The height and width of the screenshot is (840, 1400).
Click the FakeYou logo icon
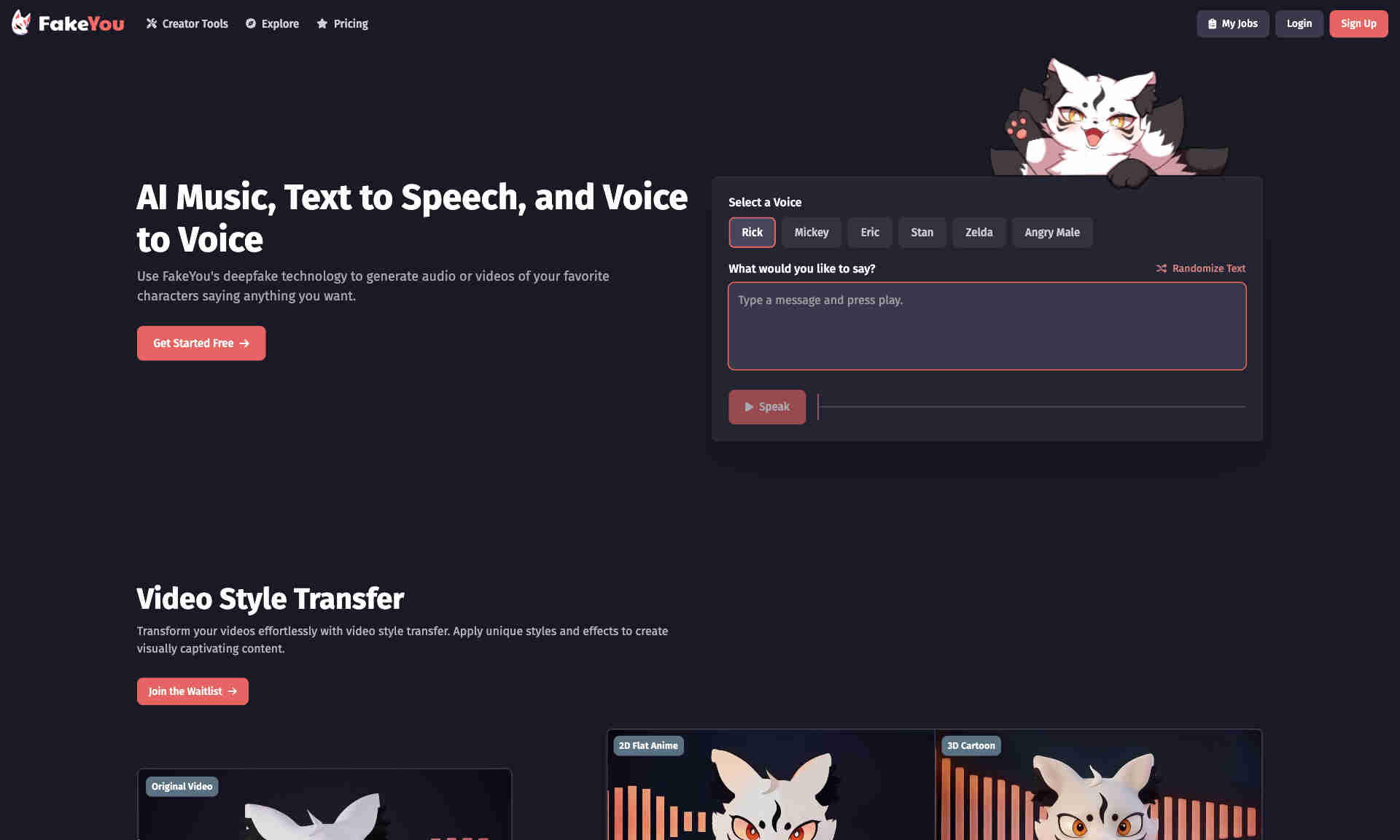pyautogui.click(x=20, y=23)
